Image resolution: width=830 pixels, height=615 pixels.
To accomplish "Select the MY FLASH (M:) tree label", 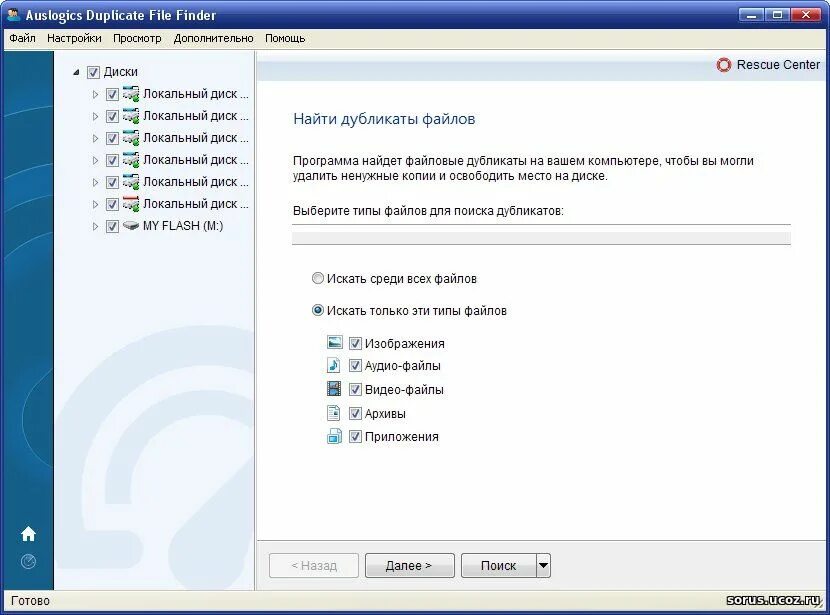I will click(183, 226).
